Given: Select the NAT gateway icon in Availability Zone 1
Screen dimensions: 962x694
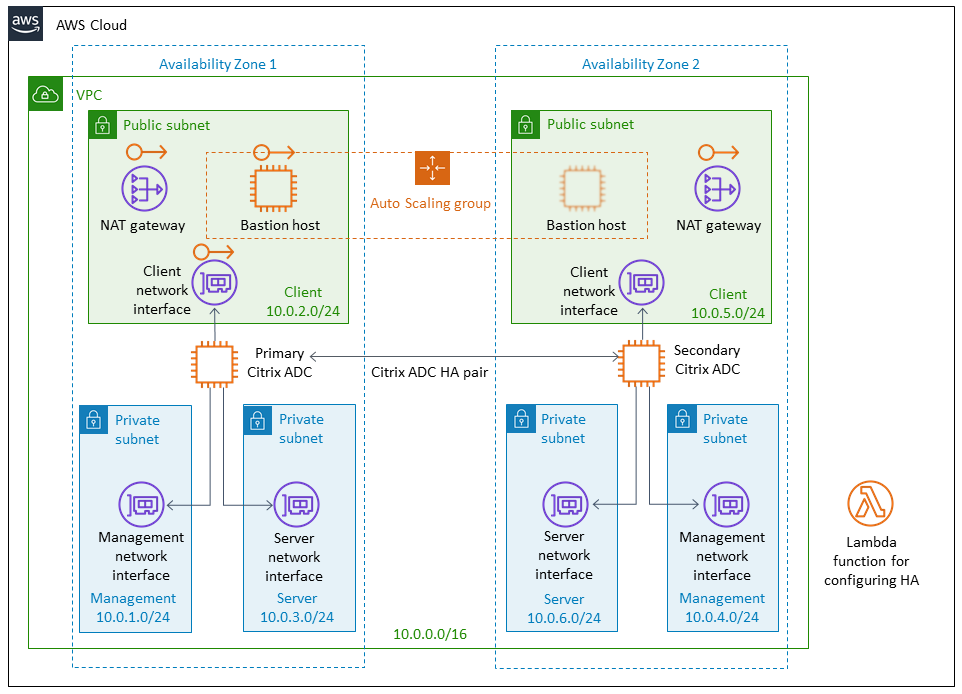Looking at the screenshot, I should pos(144,188).
